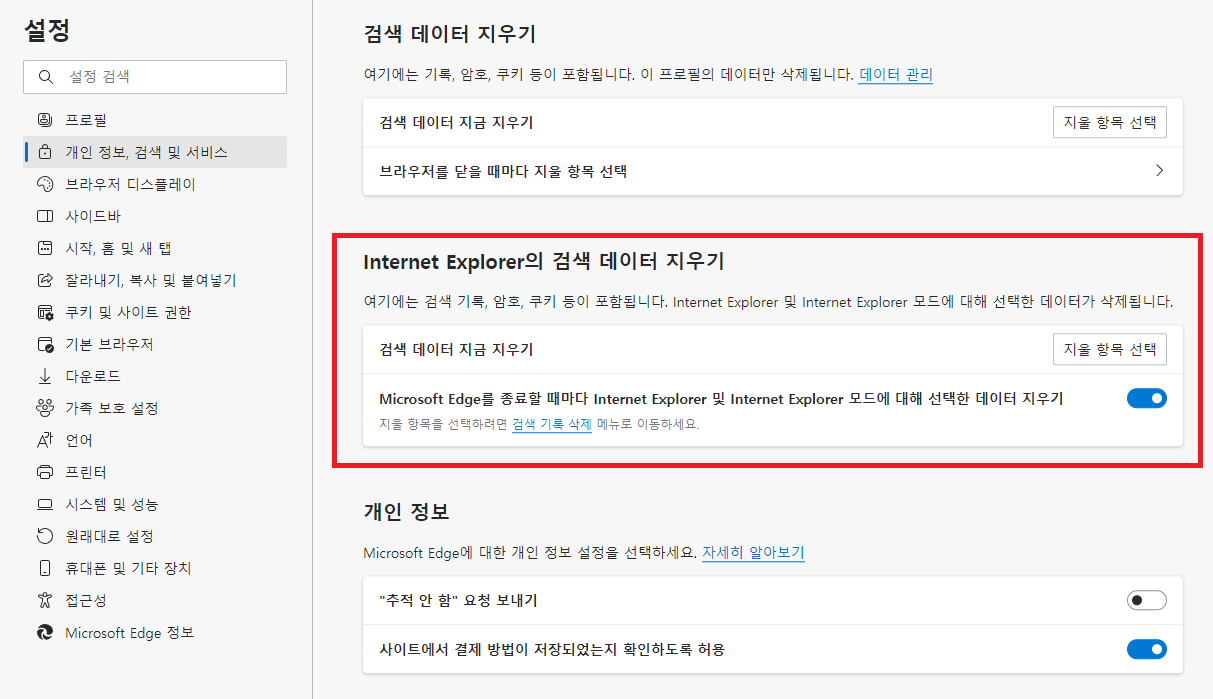1213x699 pixels.
Task: Click the 프로필 profile icon
Action: coord(44,120)
